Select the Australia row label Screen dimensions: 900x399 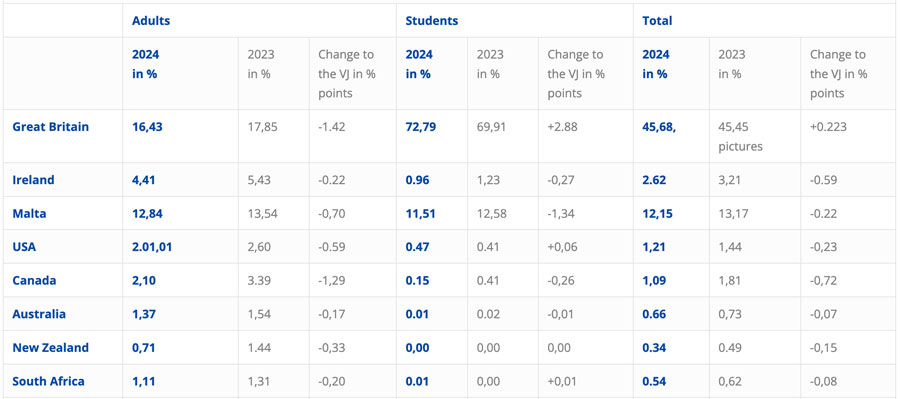pyautogui.click(x=39, y=314)
